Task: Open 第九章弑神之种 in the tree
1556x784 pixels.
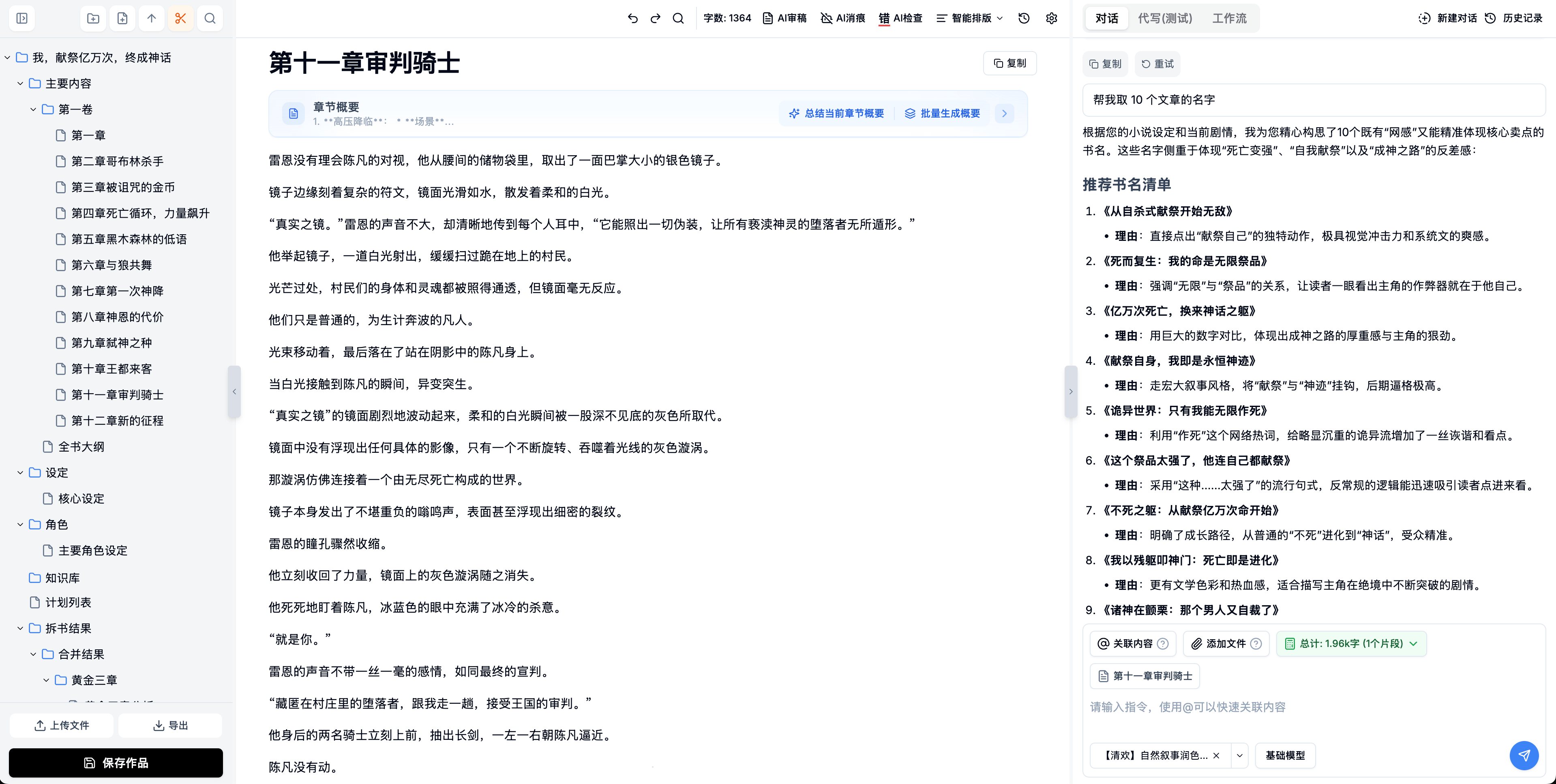Action: (x=112, y=343)
